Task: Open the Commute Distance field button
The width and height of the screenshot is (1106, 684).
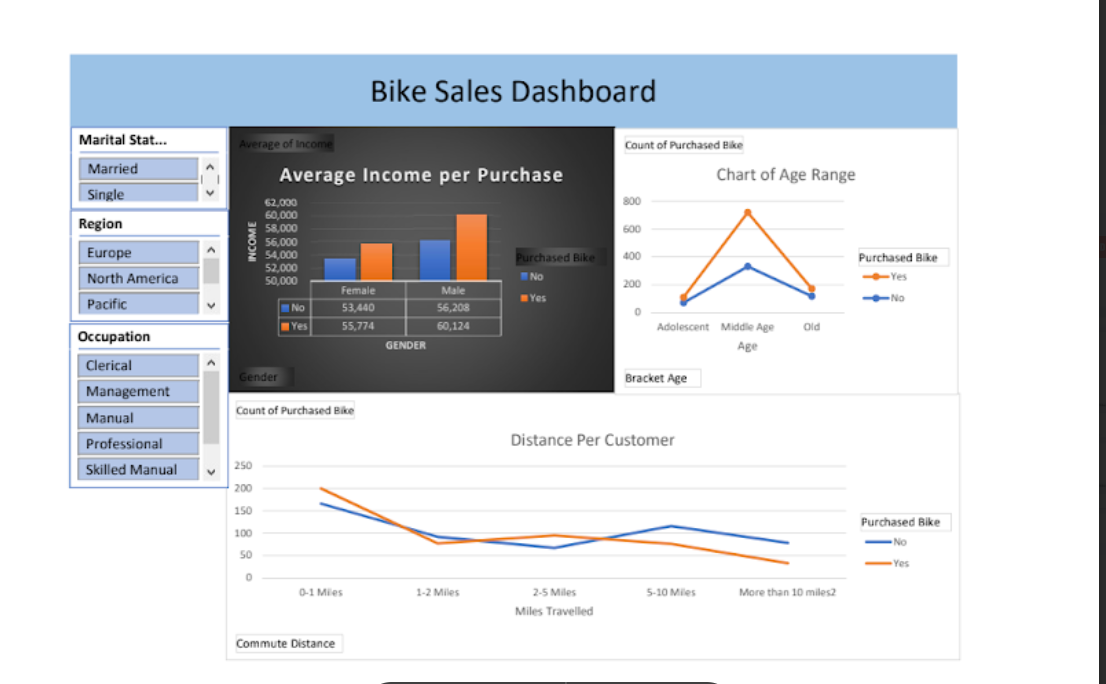Action: point(288,643)
